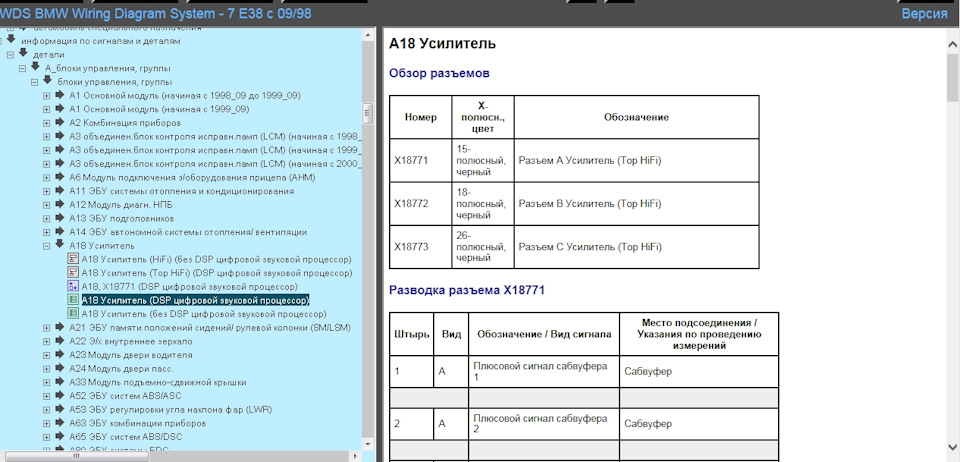The image size is (960, 462).
Task: Click arrow icon beside A1 Основной модуль 1999_09
Action: point(59,109)
